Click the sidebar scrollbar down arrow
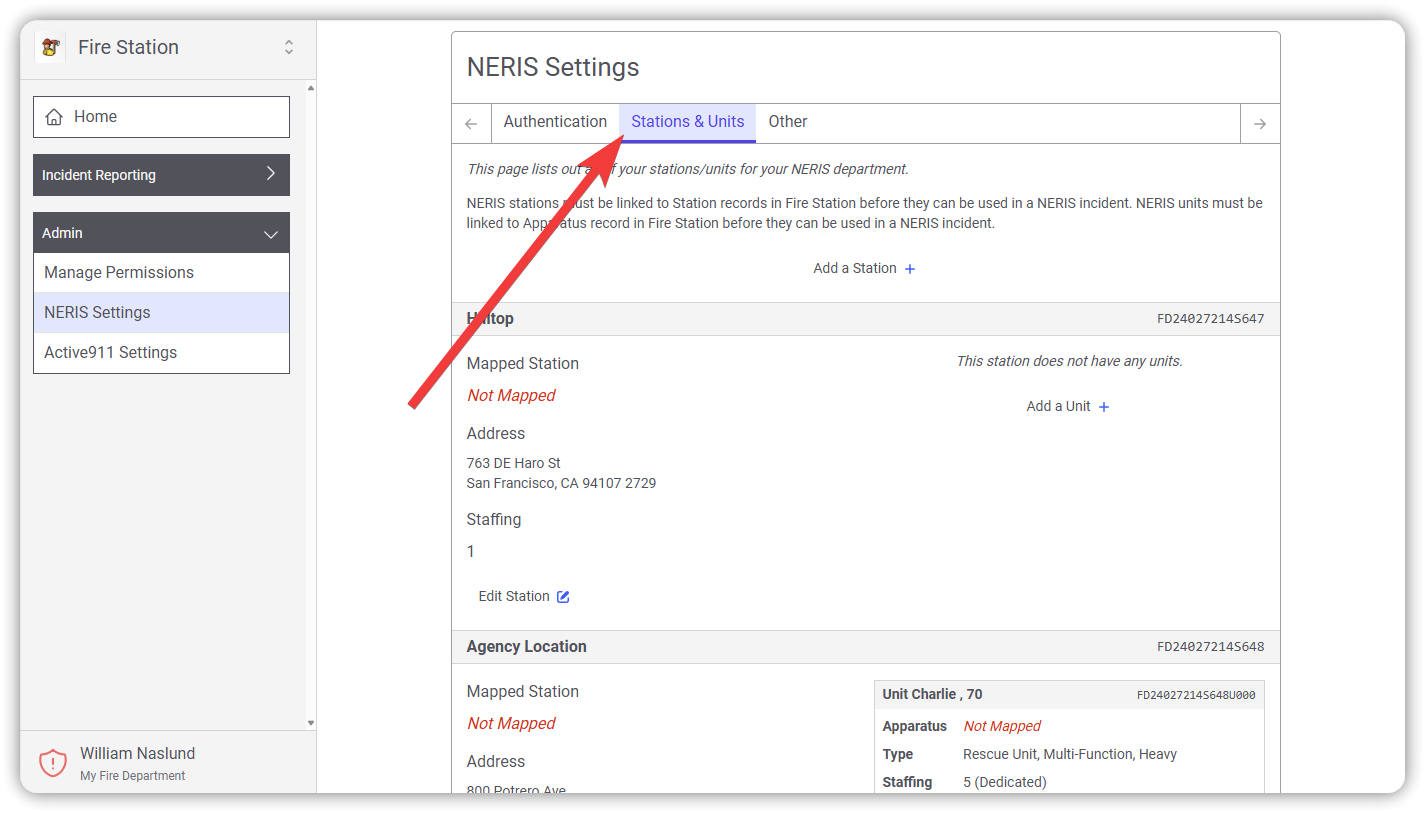The image size is (1425, 813). pos(311,722)
